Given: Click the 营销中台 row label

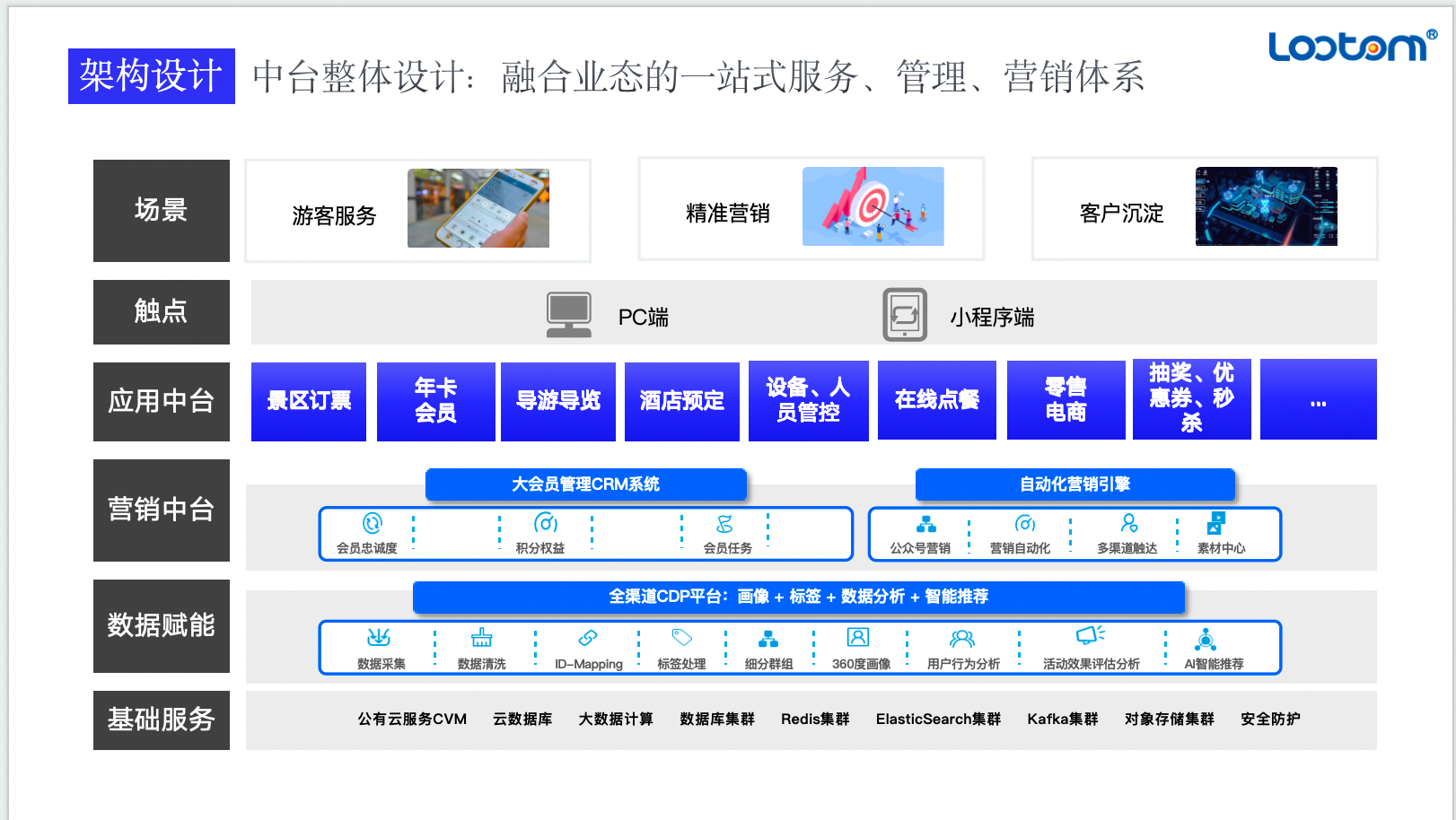Looking at the screenshot, I should [162, 510].
